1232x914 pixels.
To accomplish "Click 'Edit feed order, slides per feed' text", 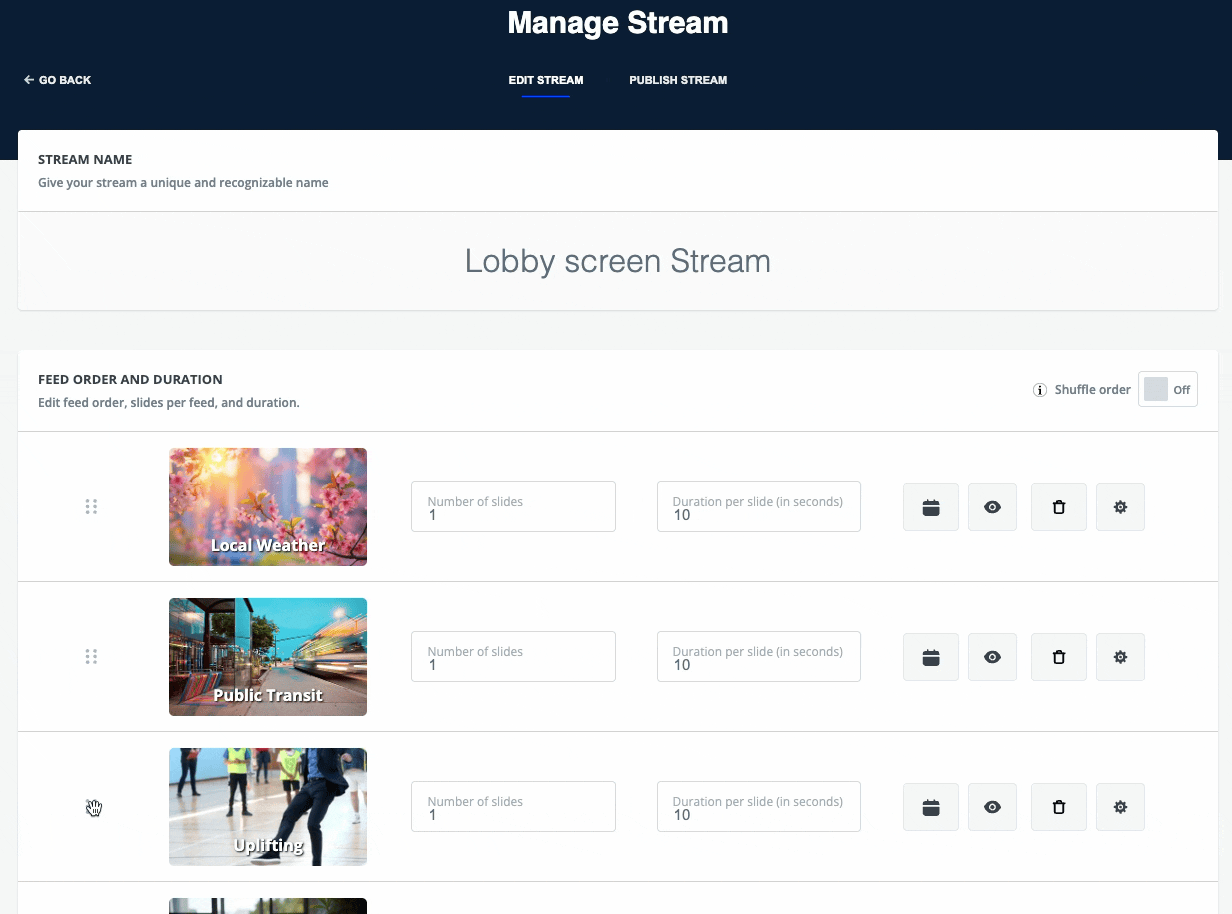I will click(169, 403).
